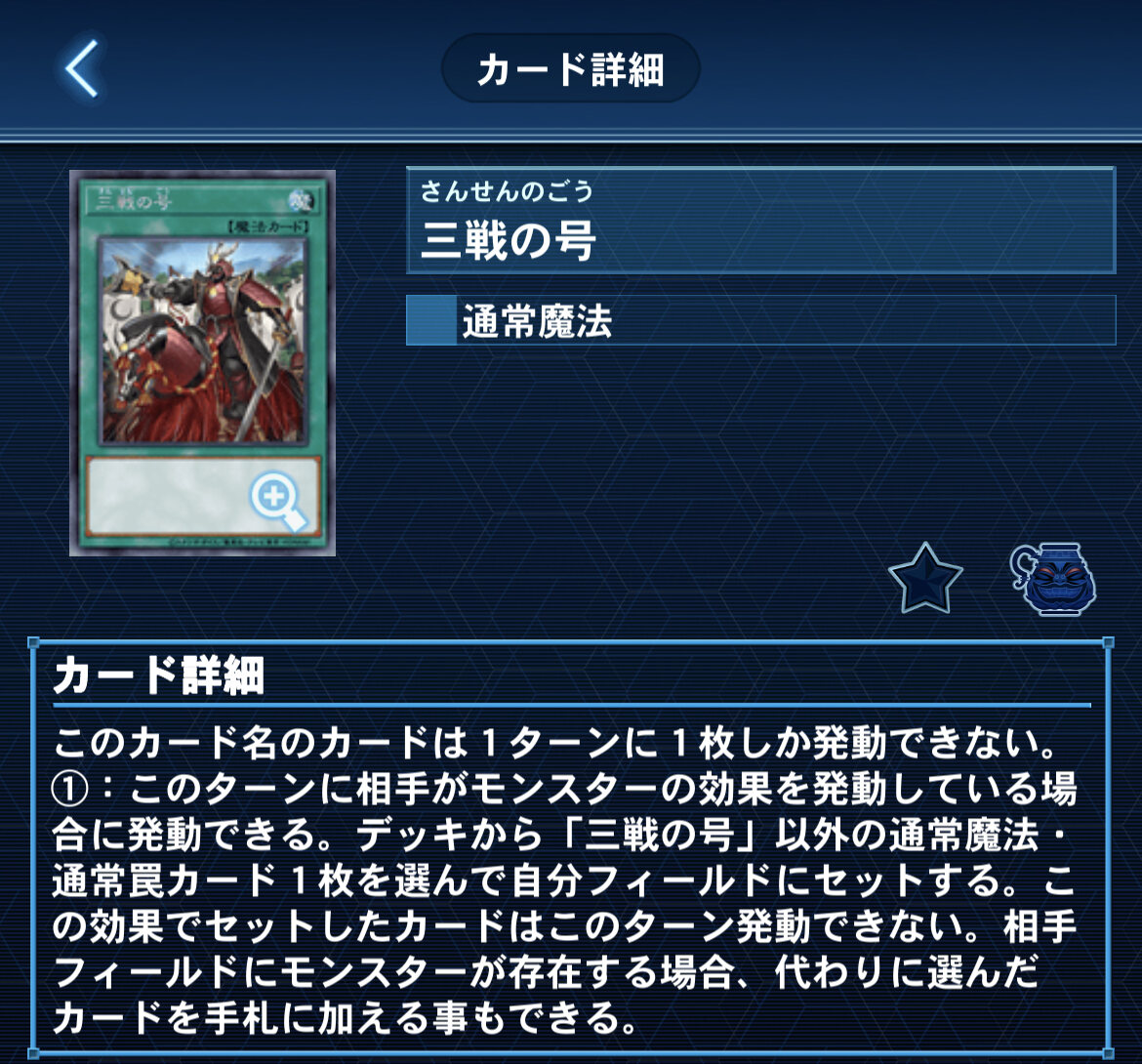Tap the top-left corner handle of description panel
Screen dimensions: 1142x1064
pos(33,642)
